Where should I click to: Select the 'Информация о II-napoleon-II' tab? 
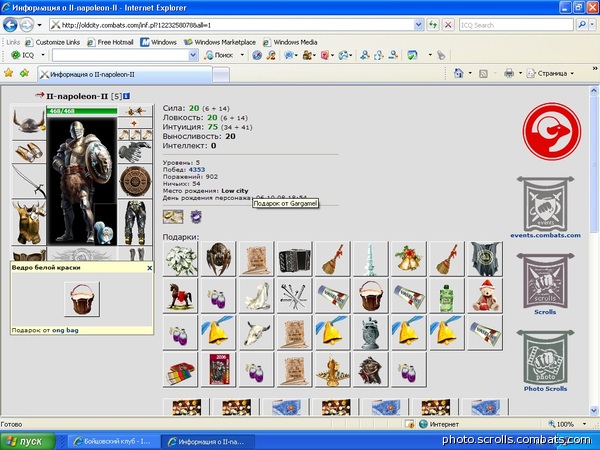125,74
